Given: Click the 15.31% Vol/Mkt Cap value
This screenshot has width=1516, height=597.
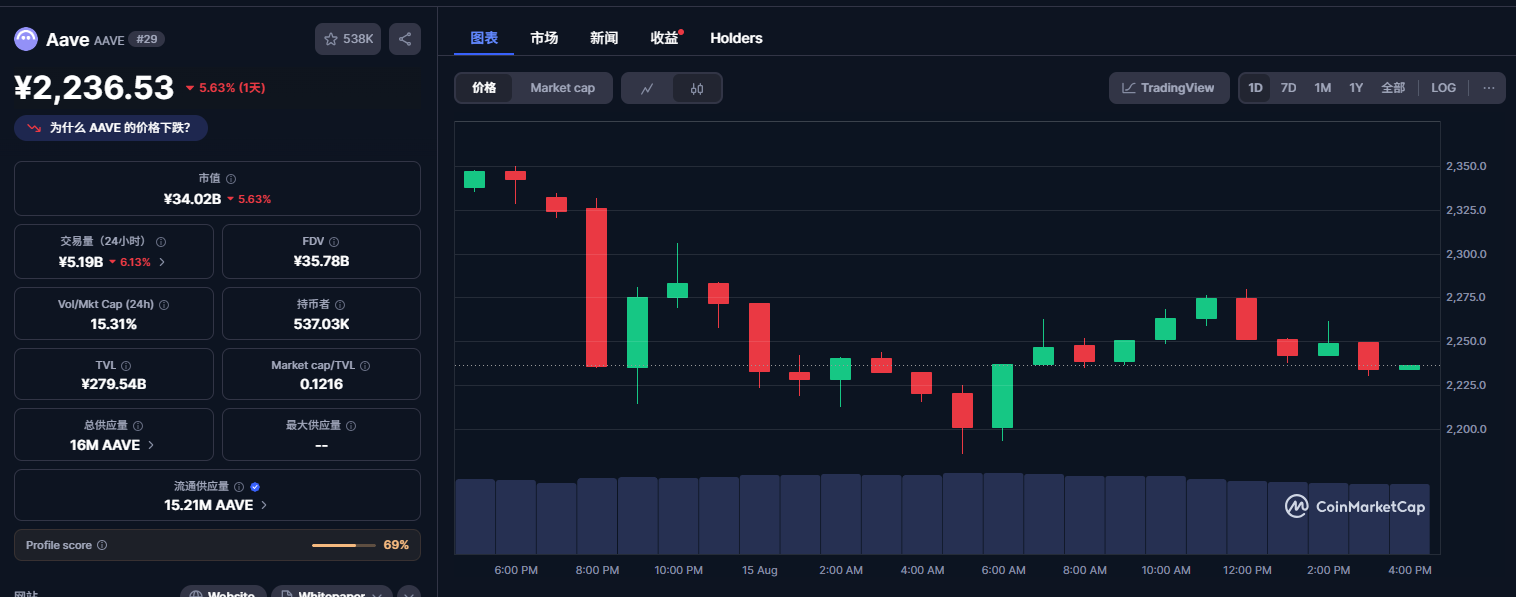Looking at the screenshot, I should pos(113,324).
